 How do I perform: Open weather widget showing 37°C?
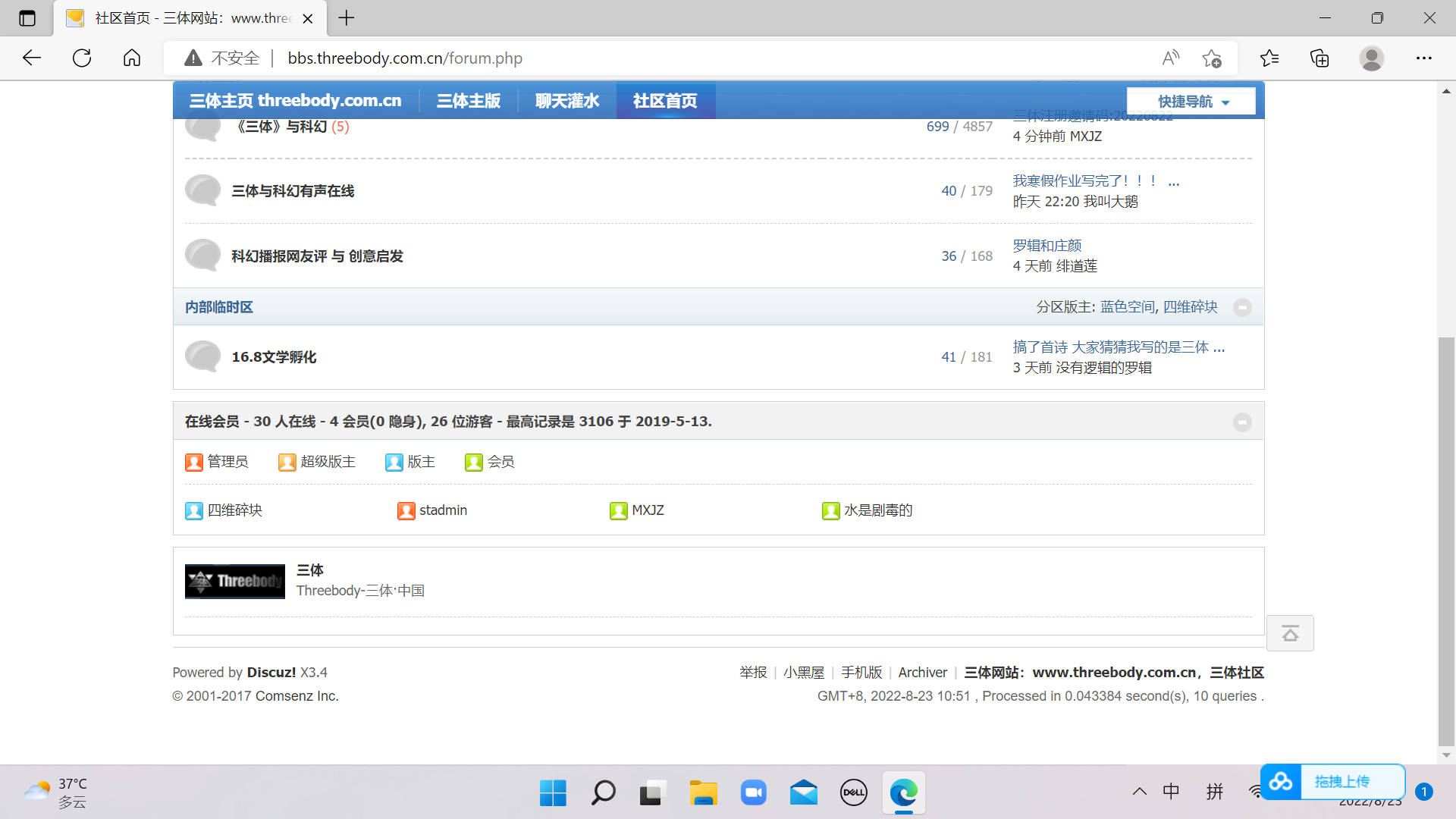coord(55,792)
